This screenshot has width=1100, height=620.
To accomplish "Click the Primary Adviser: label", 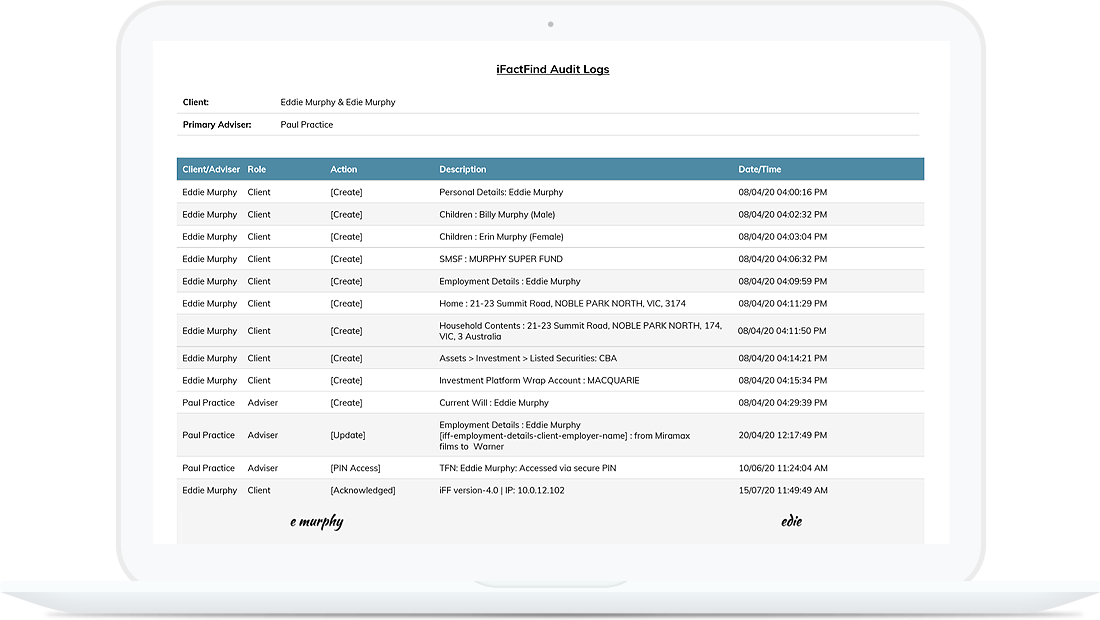I will tap(217, 125).
